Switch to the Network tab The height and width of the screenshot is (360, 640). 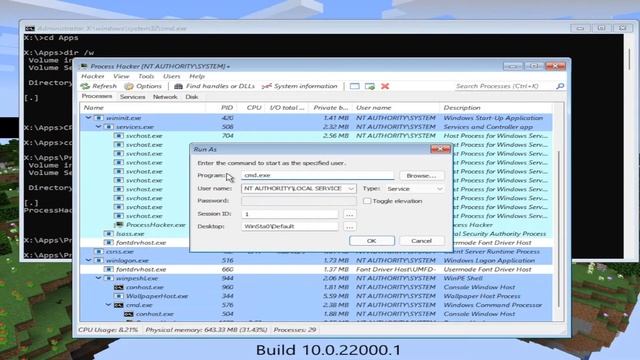click(165, 97)
